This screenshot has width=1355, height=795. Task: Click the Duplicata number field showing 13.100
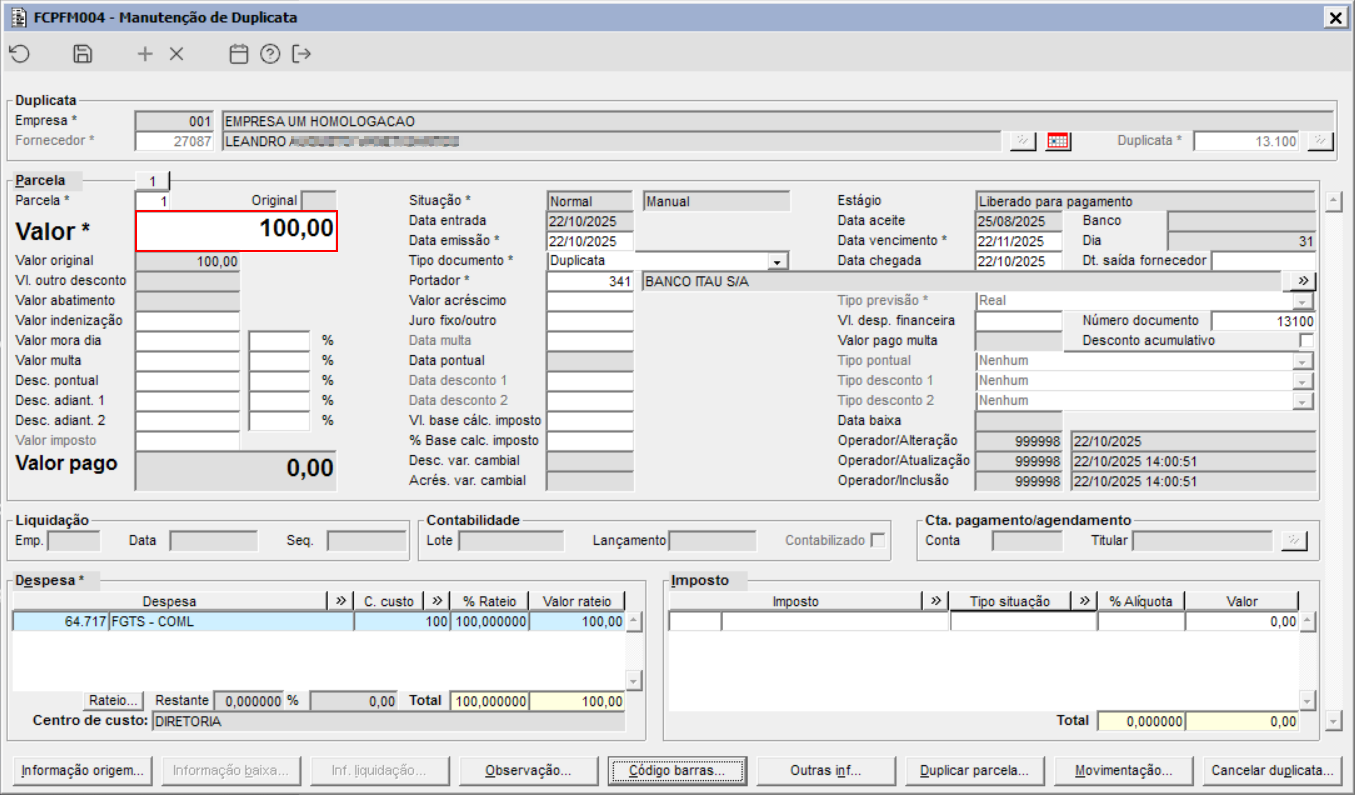click(x=1246, y=141)
